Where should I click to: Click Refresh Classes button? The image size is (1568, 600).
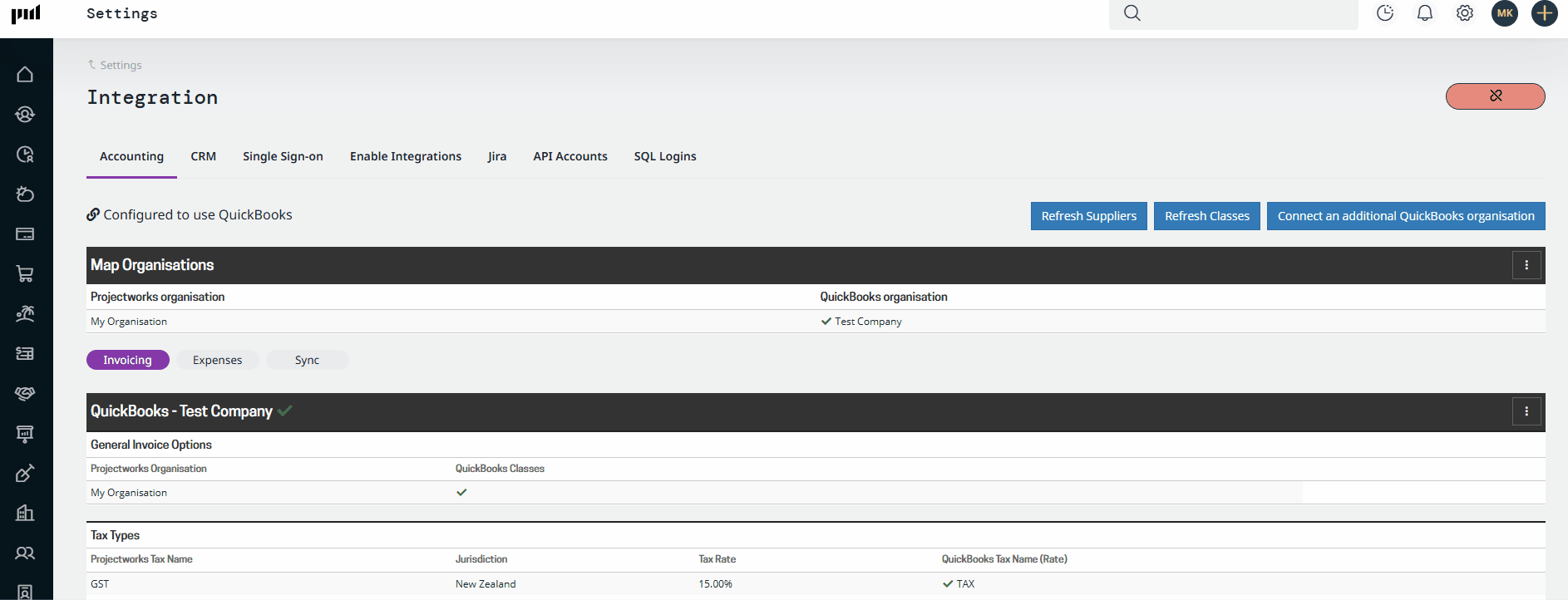click(1207, 216)
